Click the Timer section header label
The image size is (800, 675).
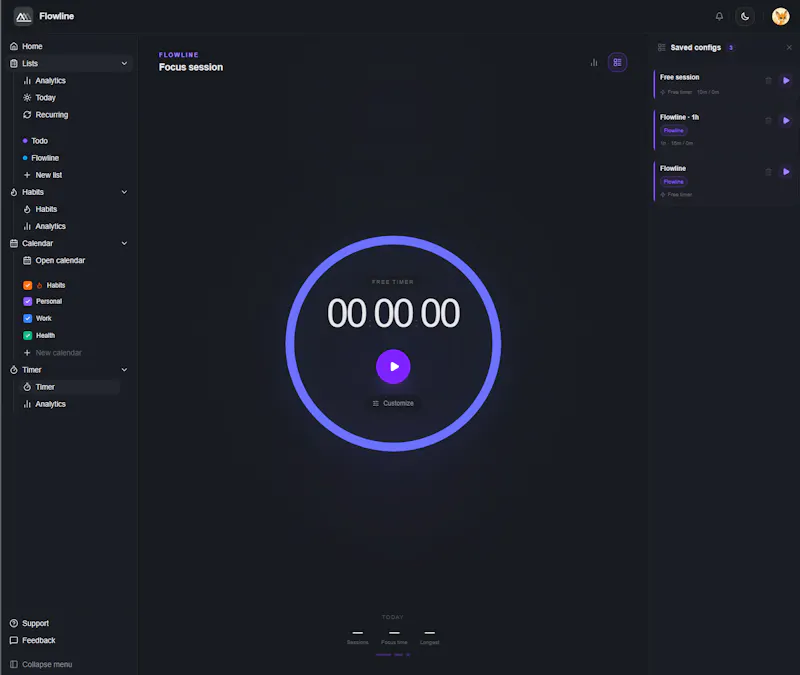pos(32,370)
